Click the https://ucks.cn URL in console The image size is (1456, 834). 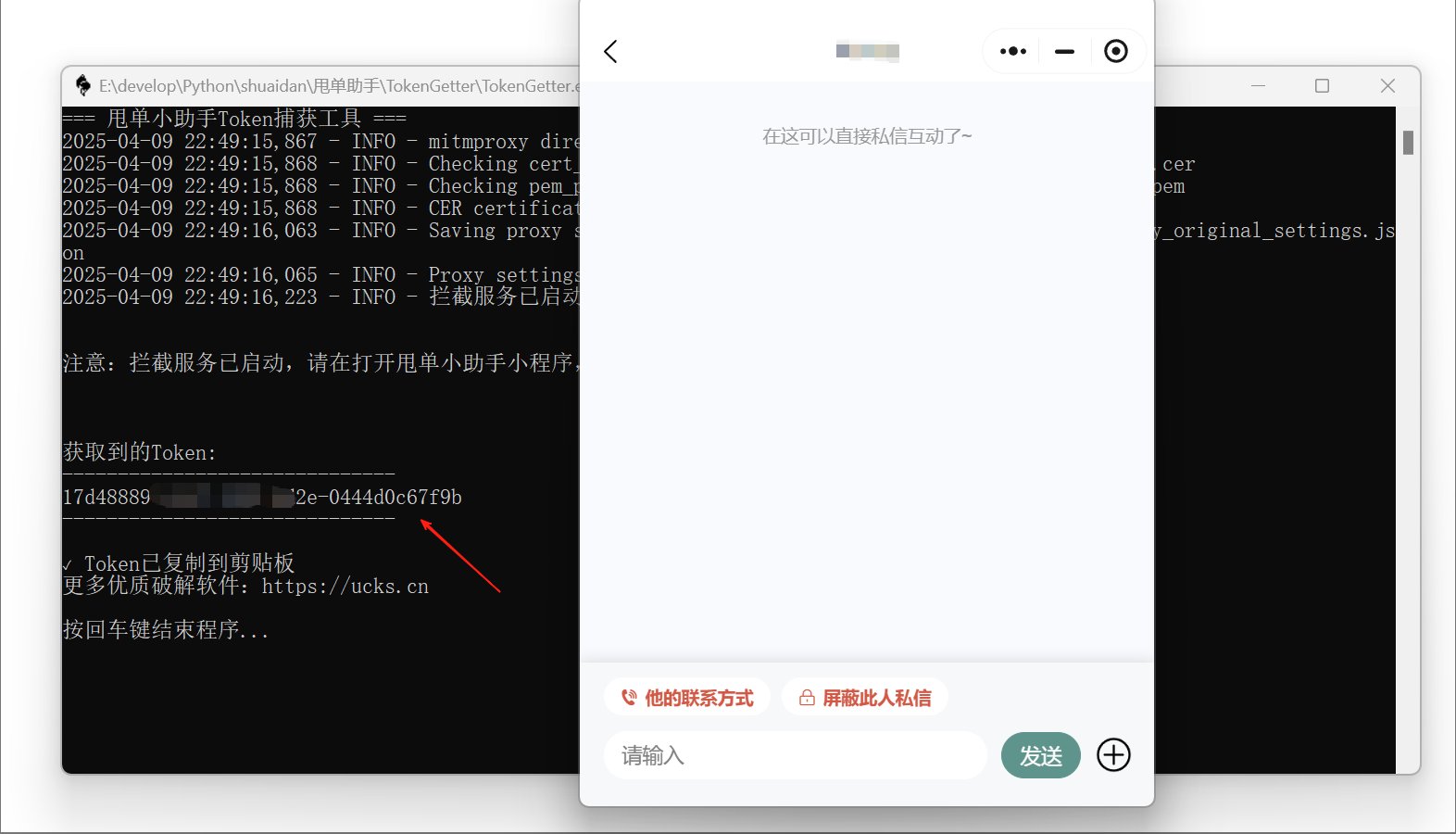tap(345, 587)
